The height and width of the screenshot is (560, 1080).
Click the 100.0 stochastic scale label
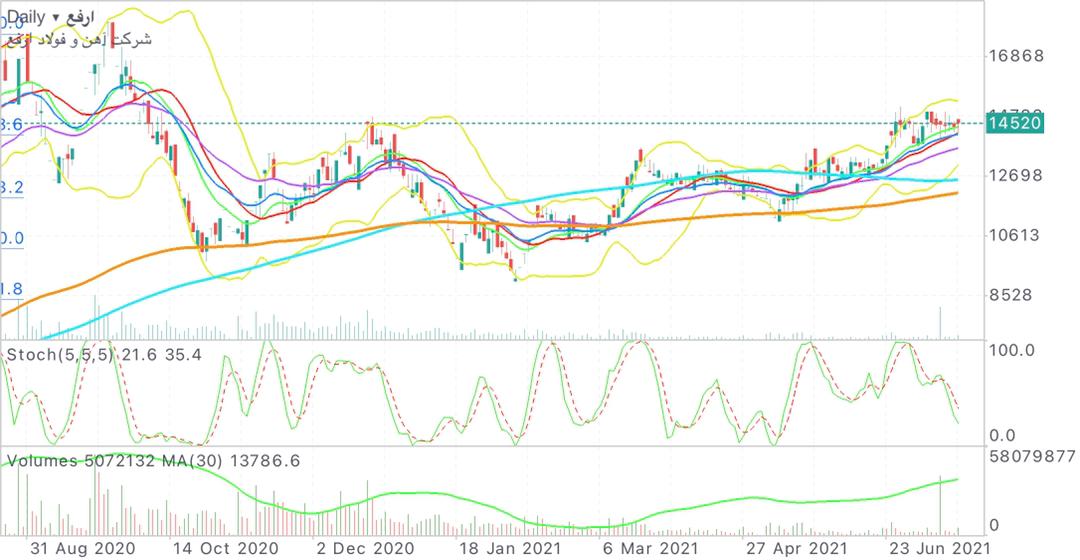coord(1010,350)
